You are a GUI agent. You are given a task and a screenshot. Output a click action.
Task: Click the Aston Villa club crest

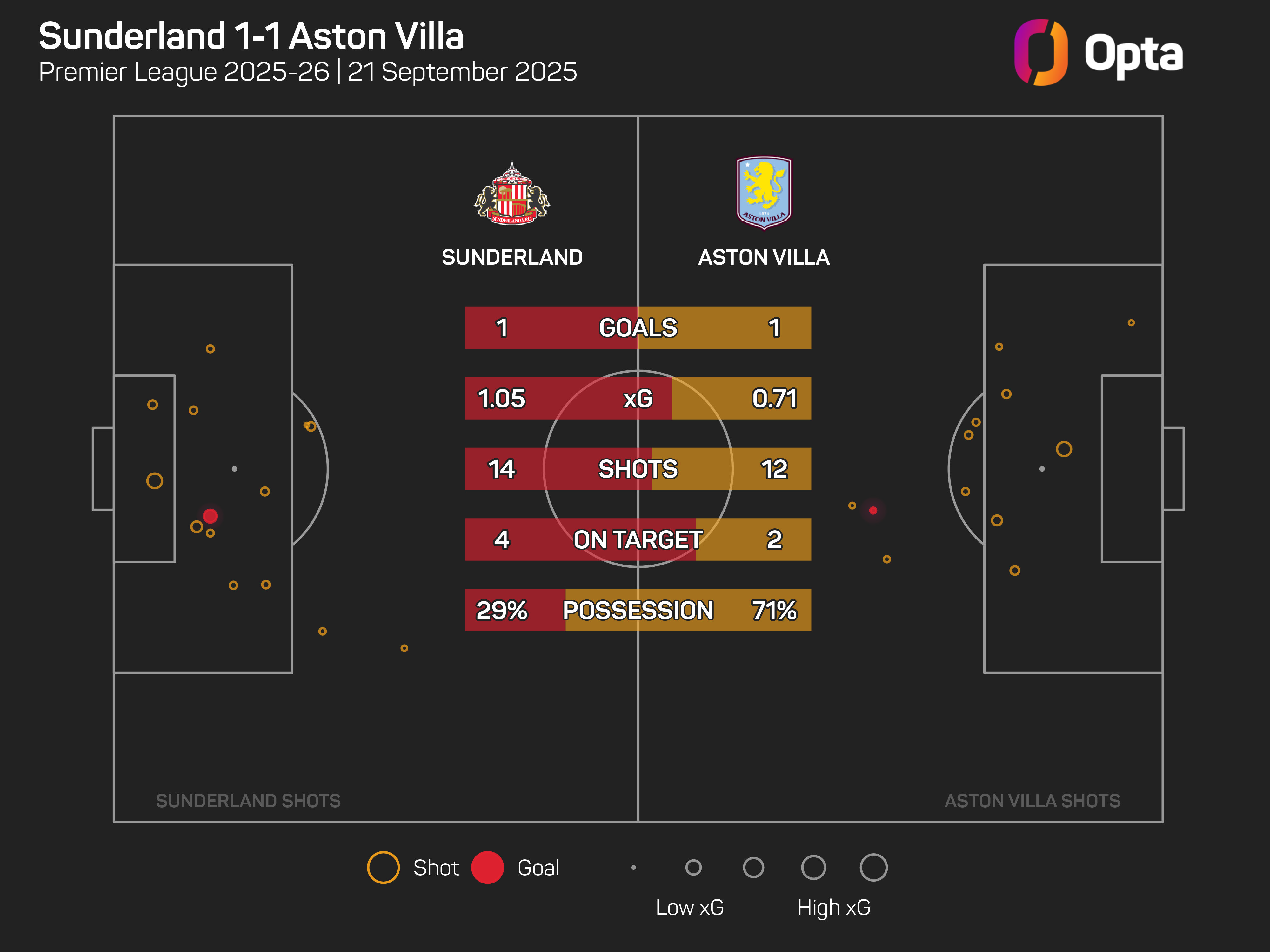[x=764, y=192]
